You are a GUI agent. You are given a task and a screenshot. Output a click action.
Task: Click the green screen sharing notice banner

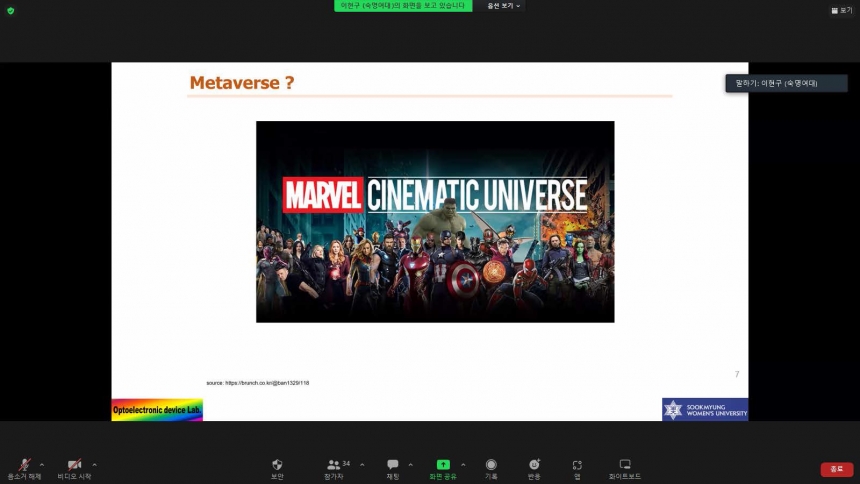pos(403,5)
